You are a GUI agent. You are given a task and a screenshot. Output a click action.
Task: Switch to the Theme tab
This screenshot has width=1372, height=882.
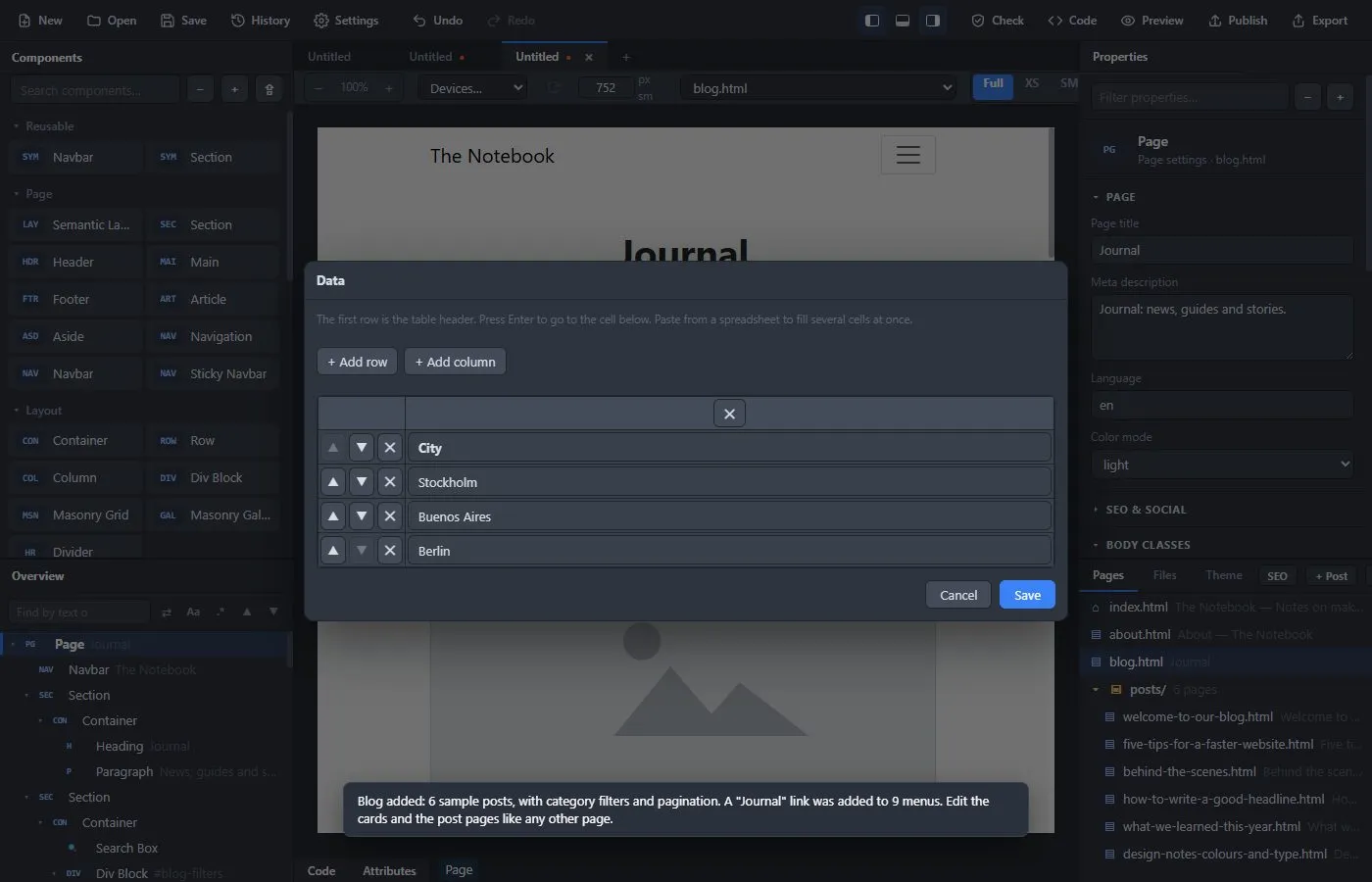[1223, 575]
